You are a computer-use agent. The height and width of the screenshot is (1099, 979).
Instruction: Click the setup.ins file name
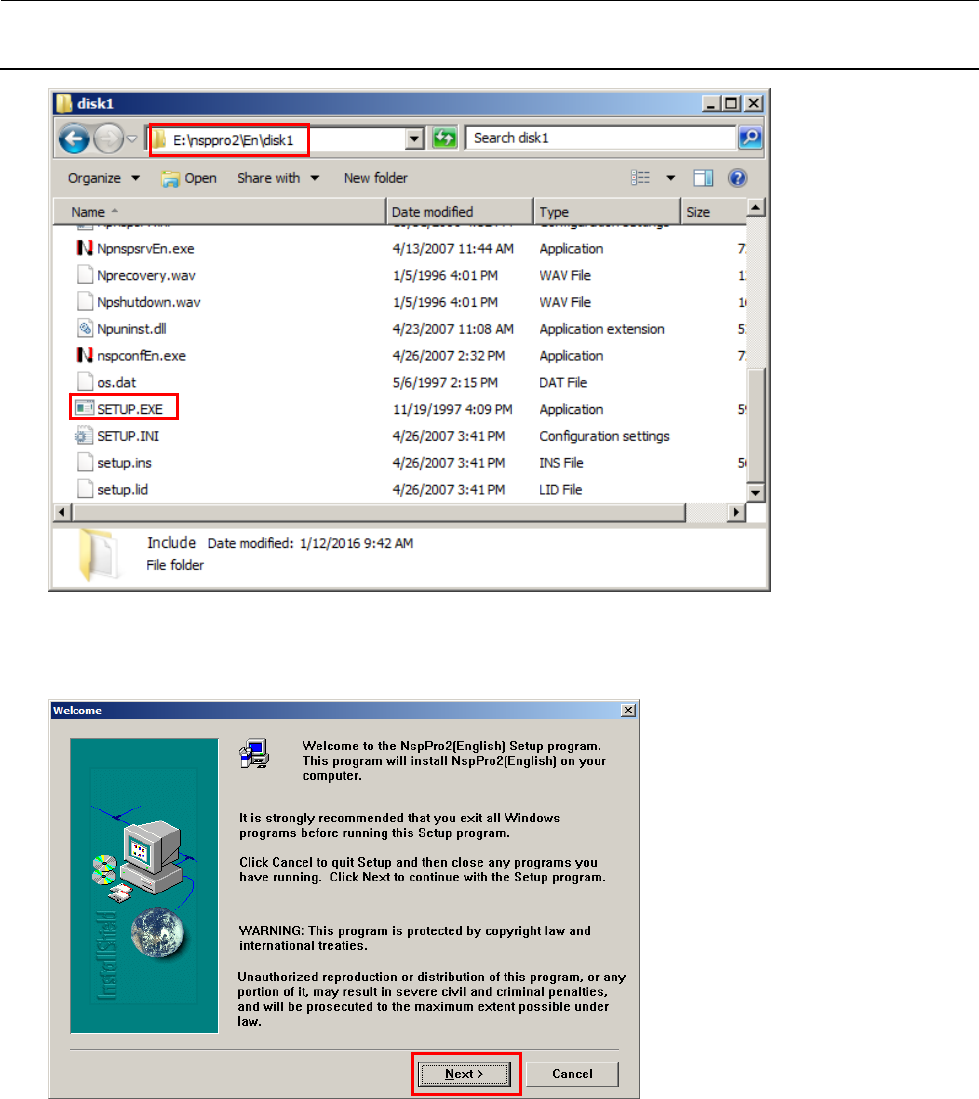tap(124, 463)
